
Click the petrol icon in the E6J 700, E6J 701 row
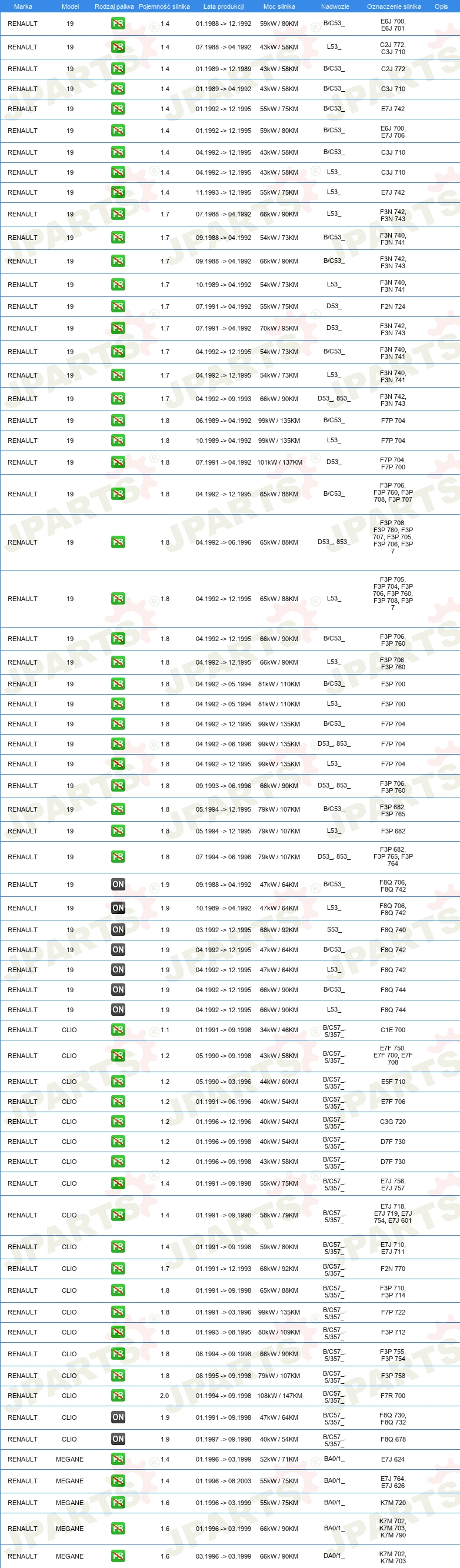pos(118,24)
